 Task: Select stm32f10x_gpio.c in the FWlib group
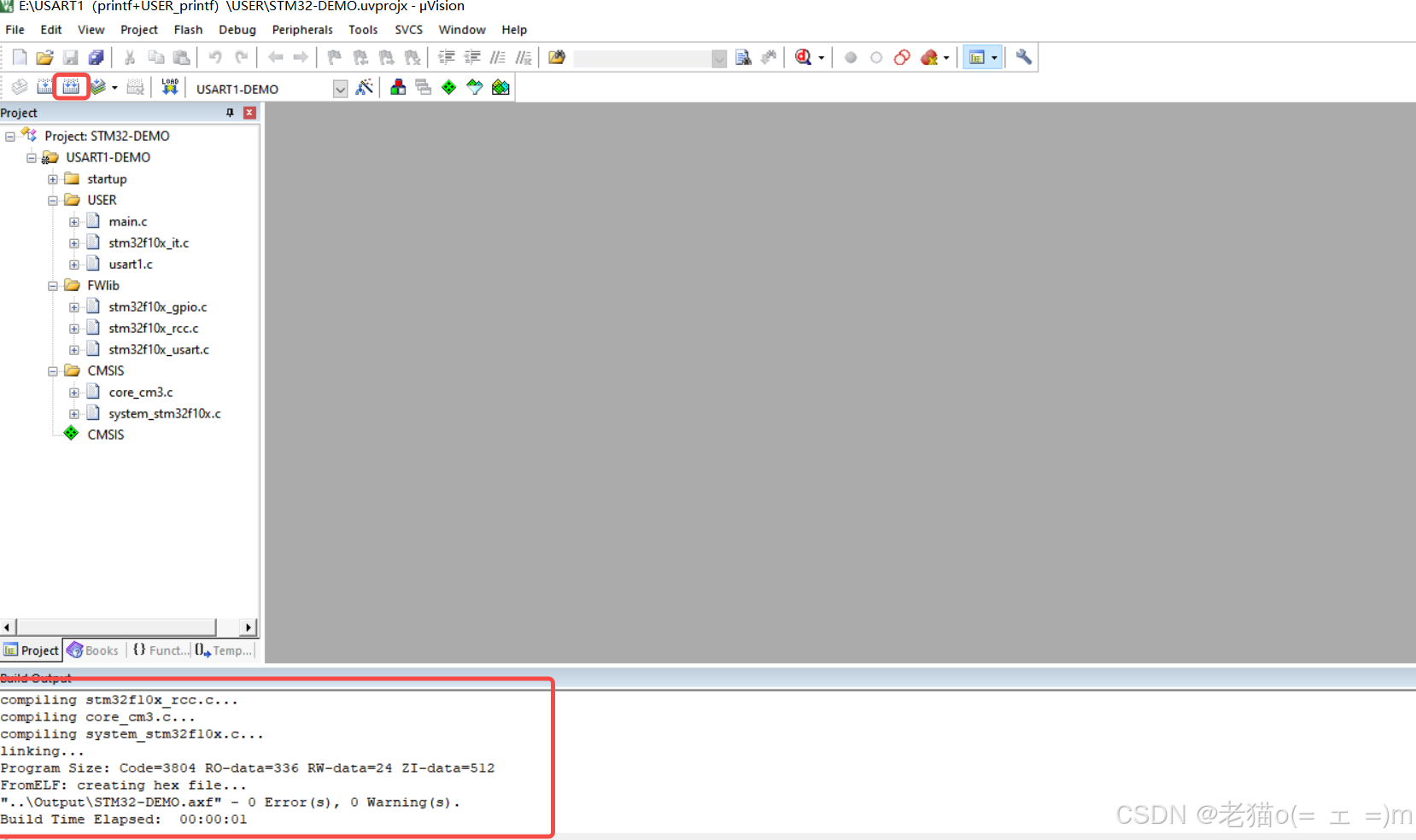pyautogui.click(x=158, y=307)
